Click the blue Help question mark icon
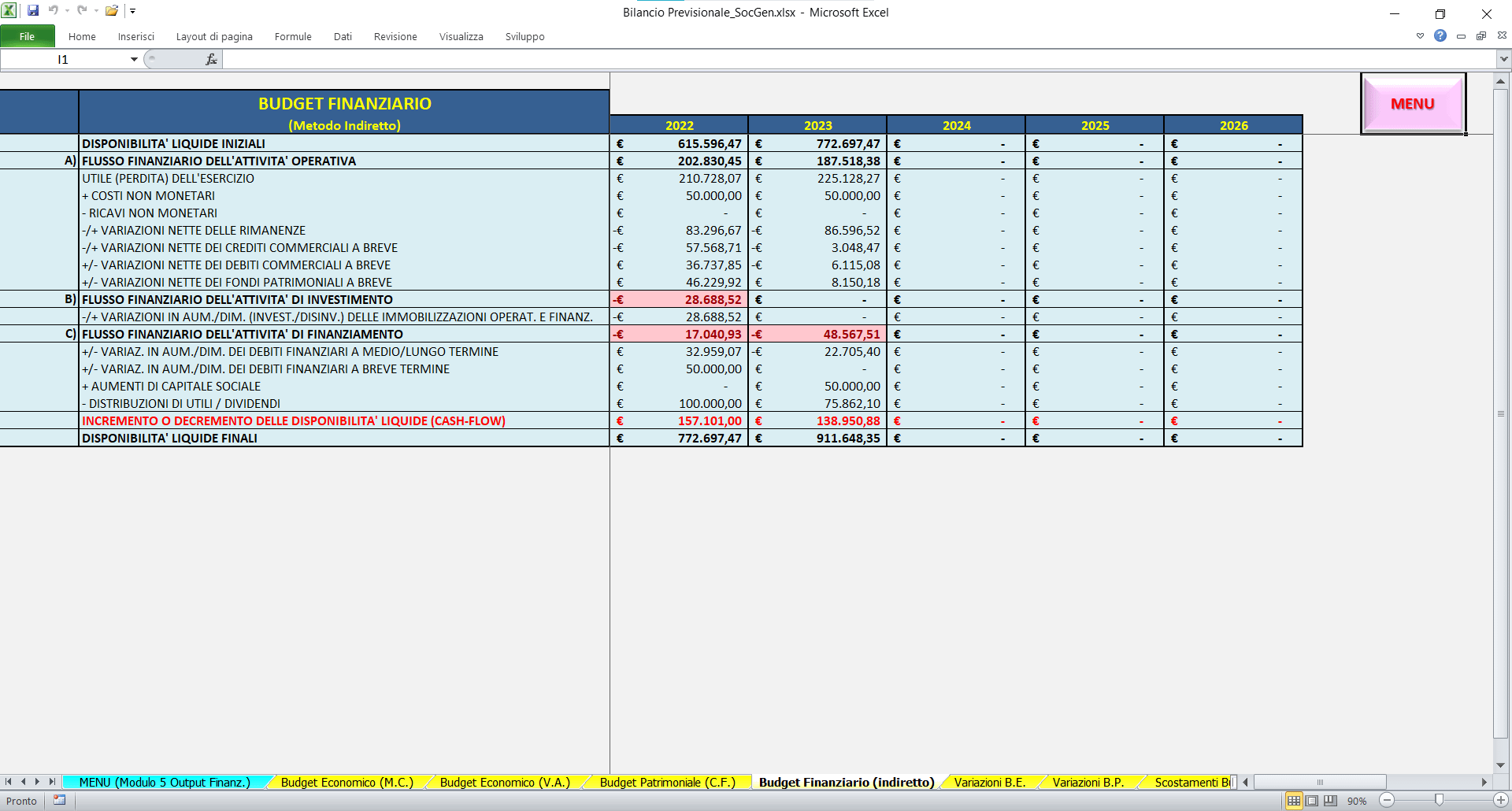The image size is (1512, 811). pyautogui.click(x=1440, y=35)
